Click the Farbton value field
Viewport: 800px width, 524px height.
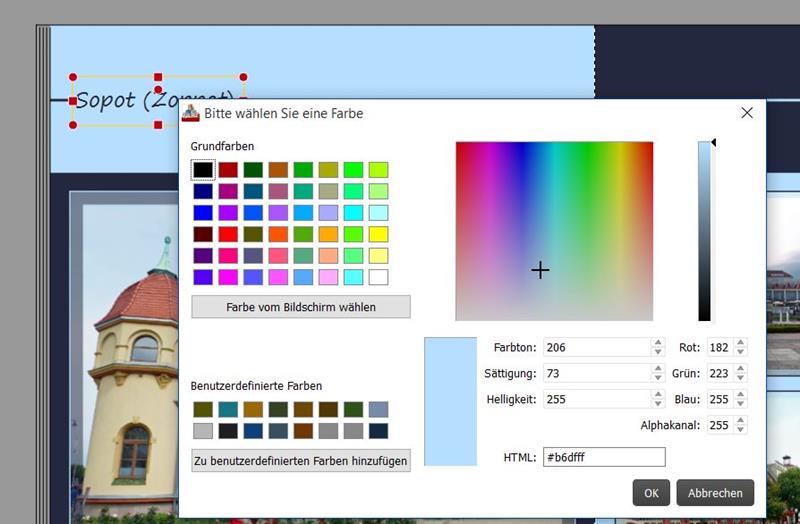coord(596,348)
